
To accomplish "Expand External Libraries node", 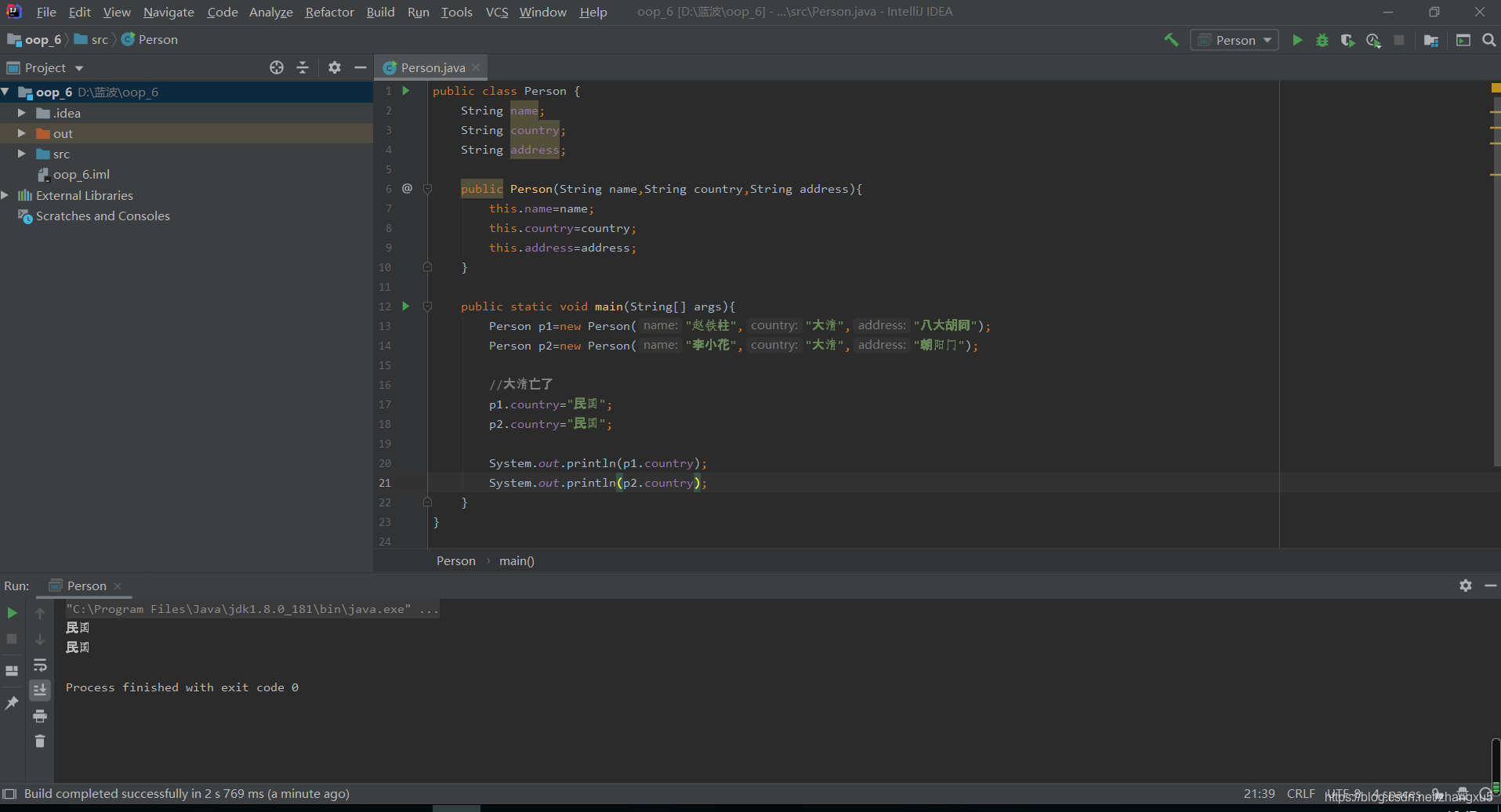I will [5, 195].
